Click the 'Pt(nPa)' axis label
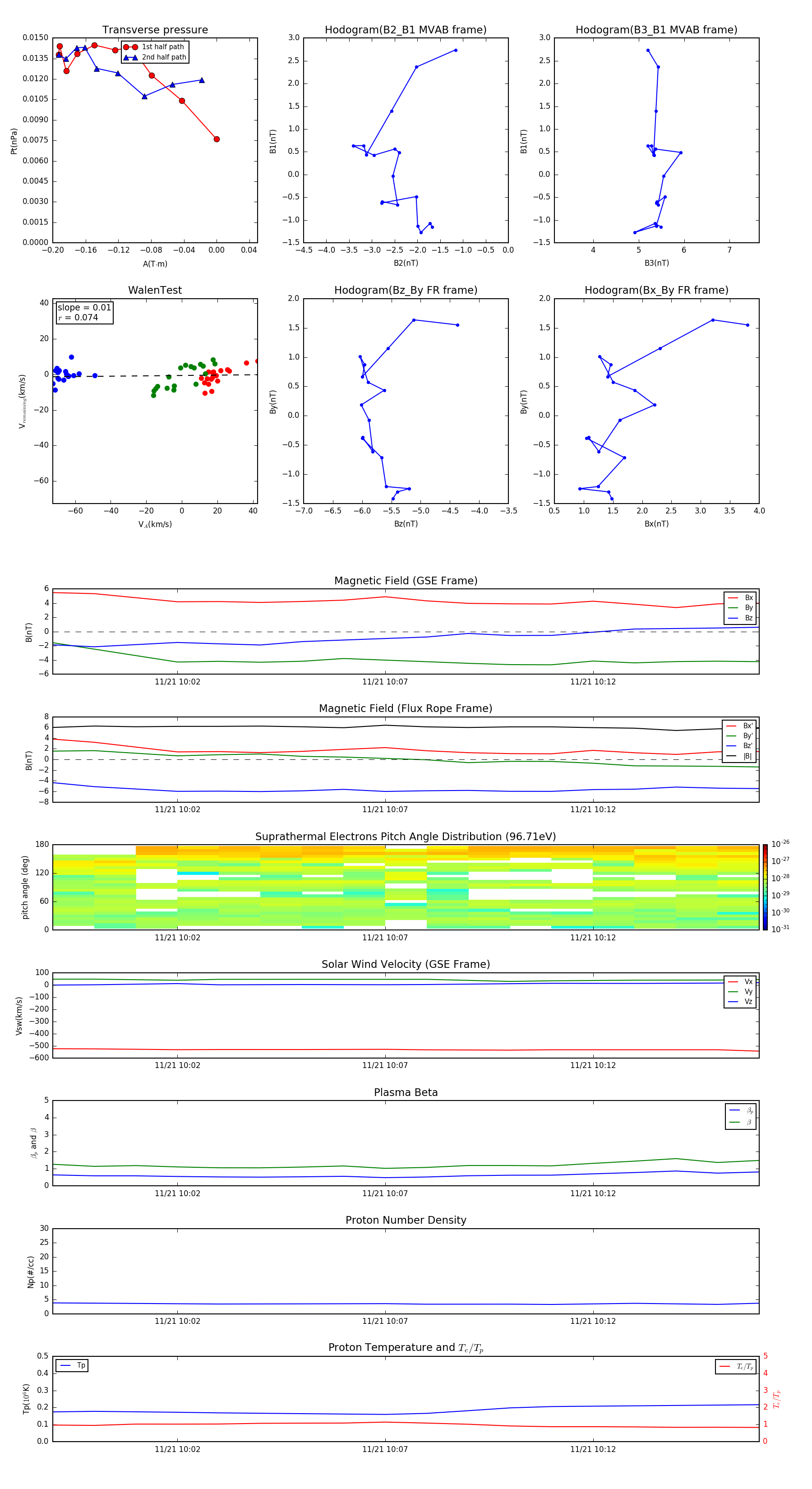 tap(14, 141)
